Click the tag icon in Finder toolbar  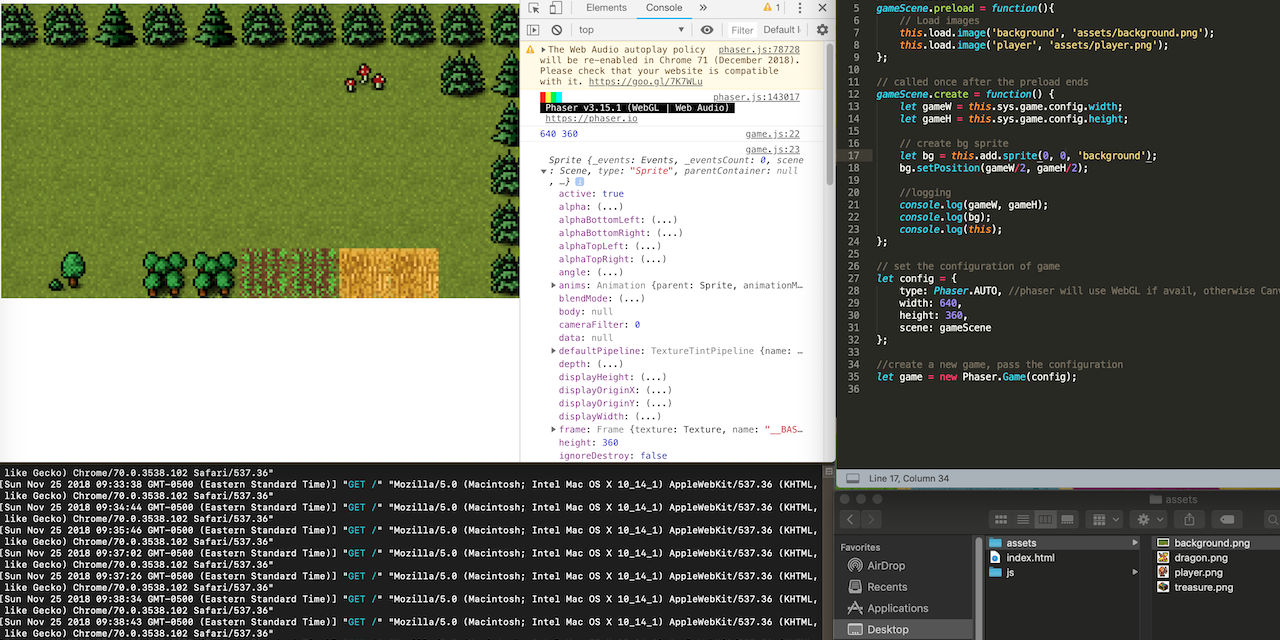click(x=1228, y=519)
